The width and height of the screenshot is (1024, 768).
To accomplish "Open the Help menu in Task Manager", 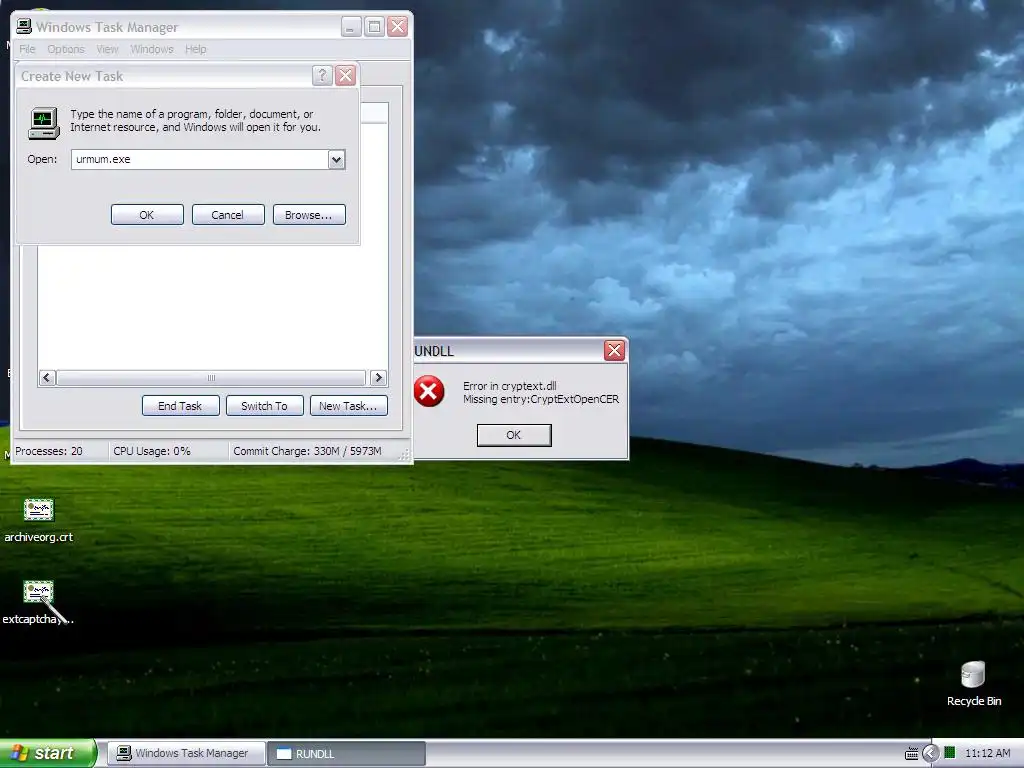I will tap(195, 49).
